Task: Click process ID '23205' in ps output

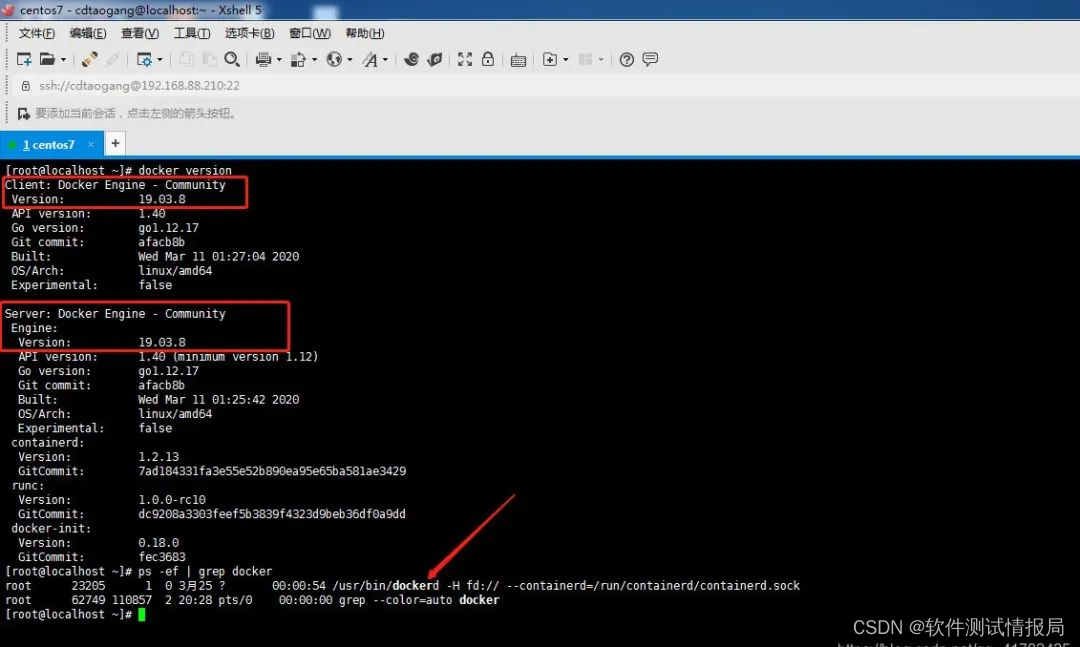Action: point(88,586)
